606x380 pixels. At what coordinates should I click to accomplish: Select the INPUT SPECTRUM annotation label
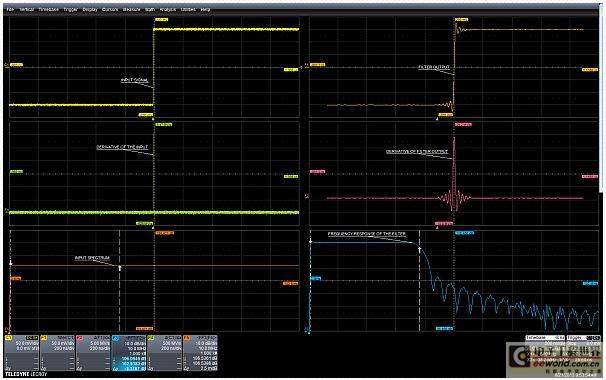tap(92, 258)
